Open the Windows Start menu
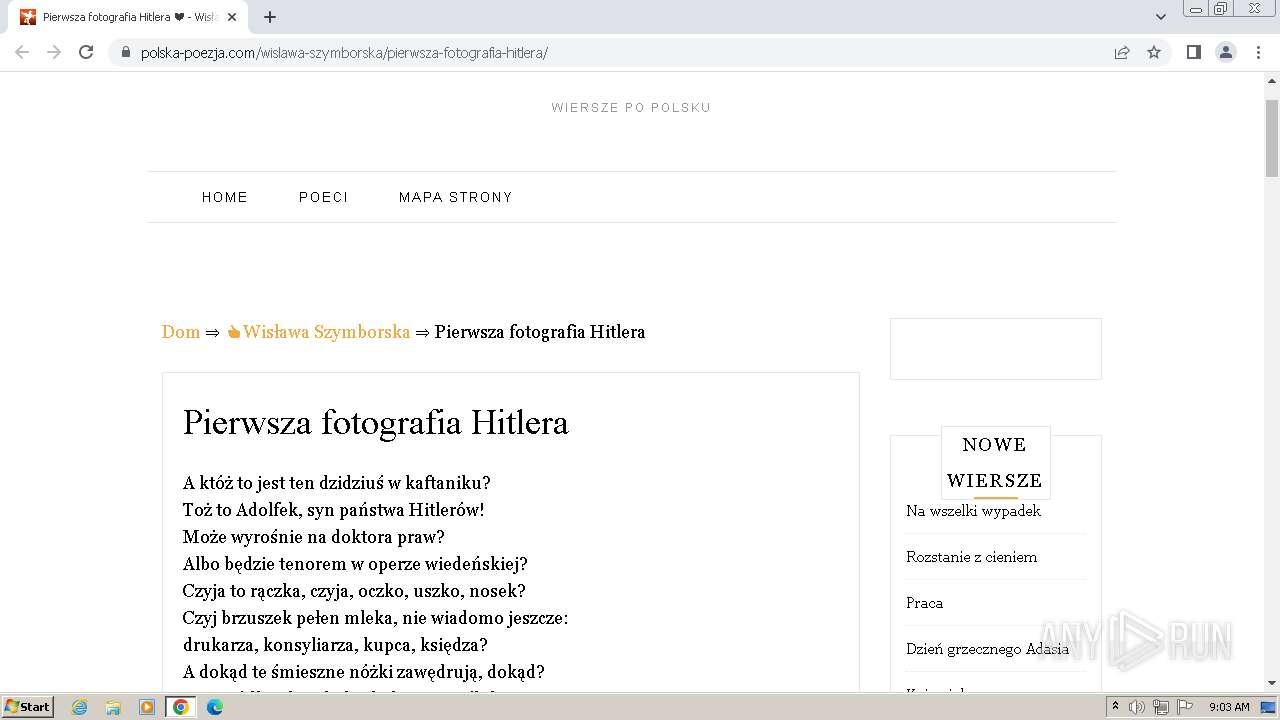 (27, 706)
